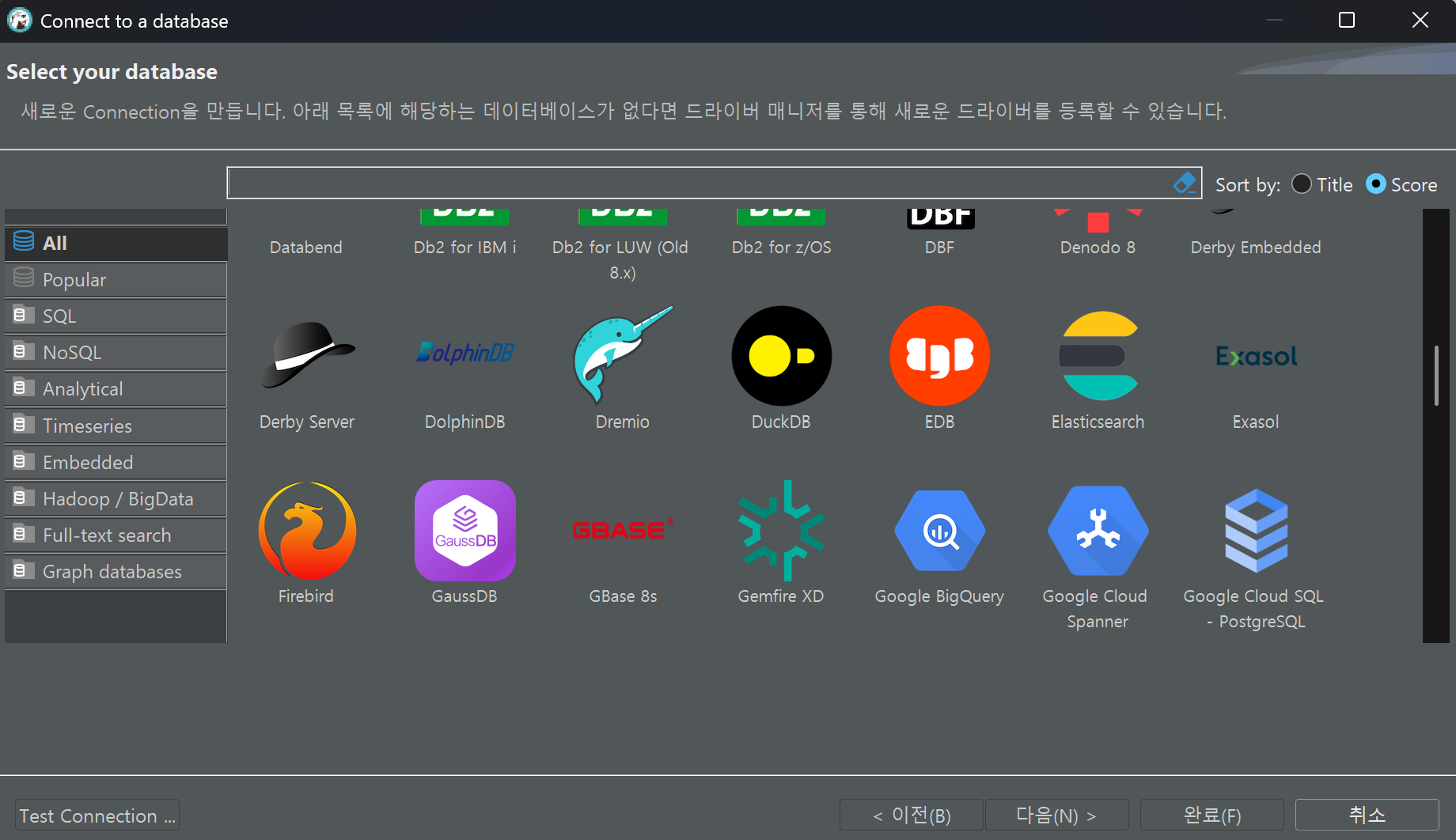The width and height of the screenshot is (1456, 840).
Task: Pick the Gemfire XD icon
Action: [782, 531]
